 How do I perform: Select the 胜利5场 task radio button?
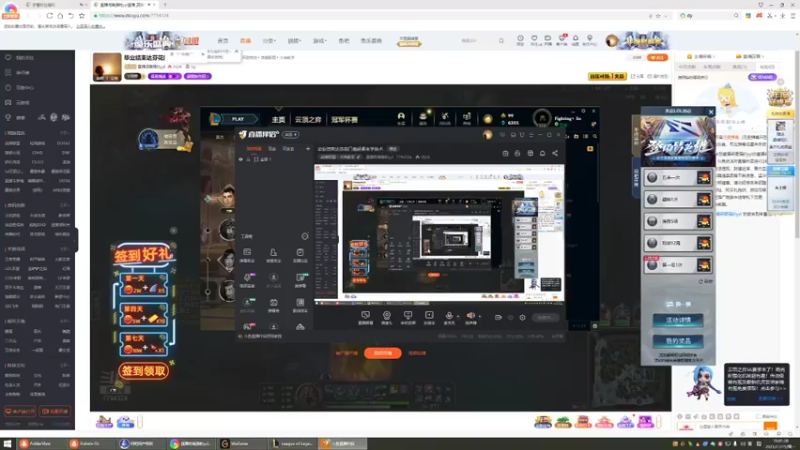(652, 221)
